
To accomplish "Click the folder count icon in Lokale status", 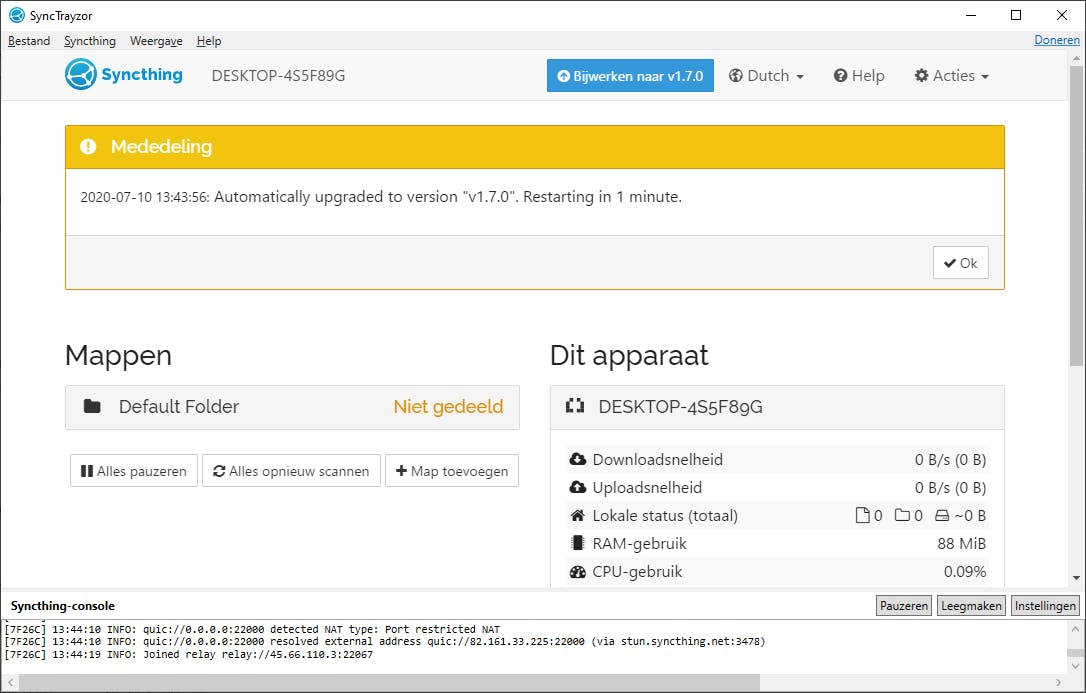I will pos(902,515).
